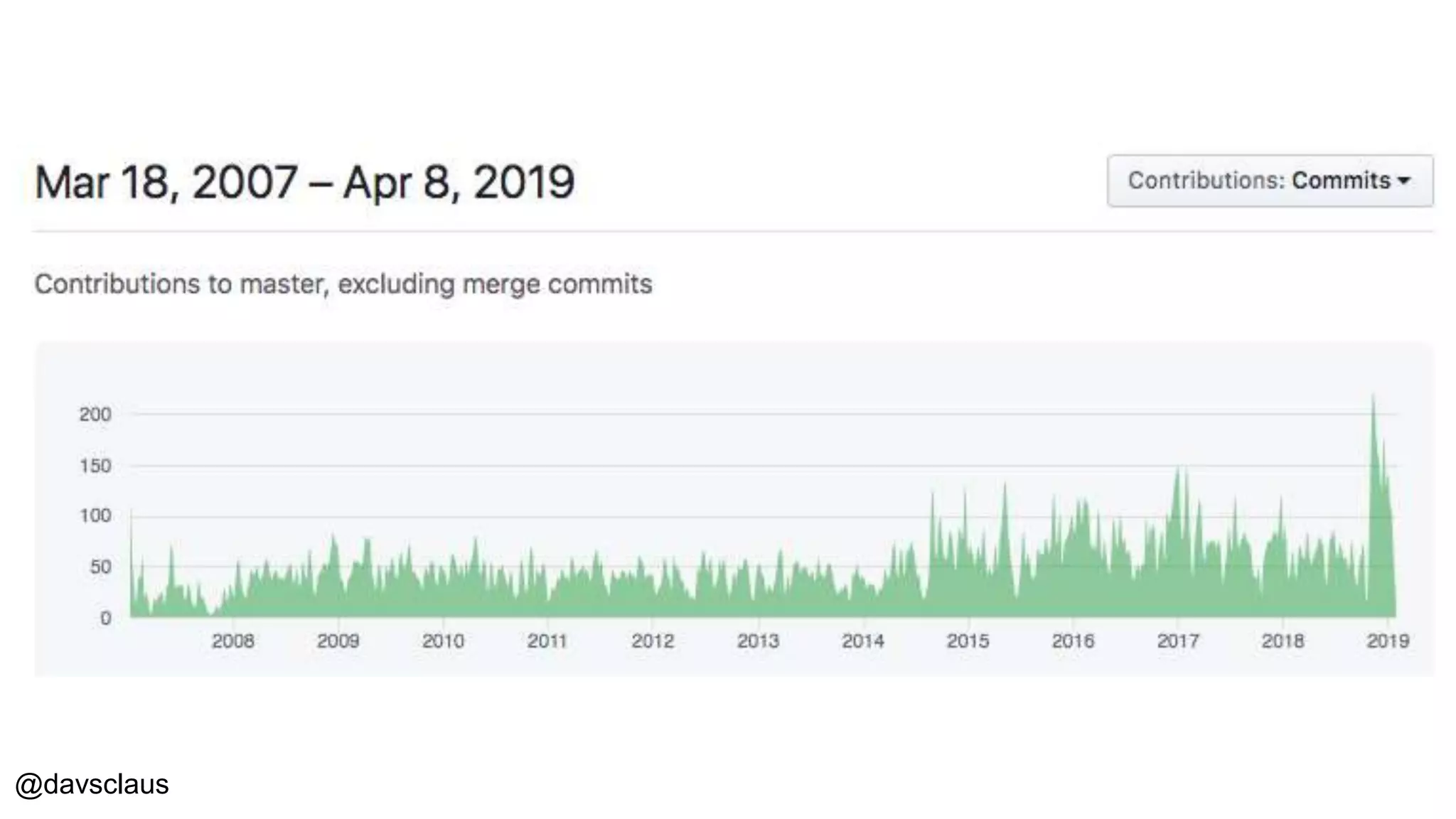Screen dimensions: 1456x819
Task: Click the 50 y-axis tick label
Action: click(x=100, y=567)
